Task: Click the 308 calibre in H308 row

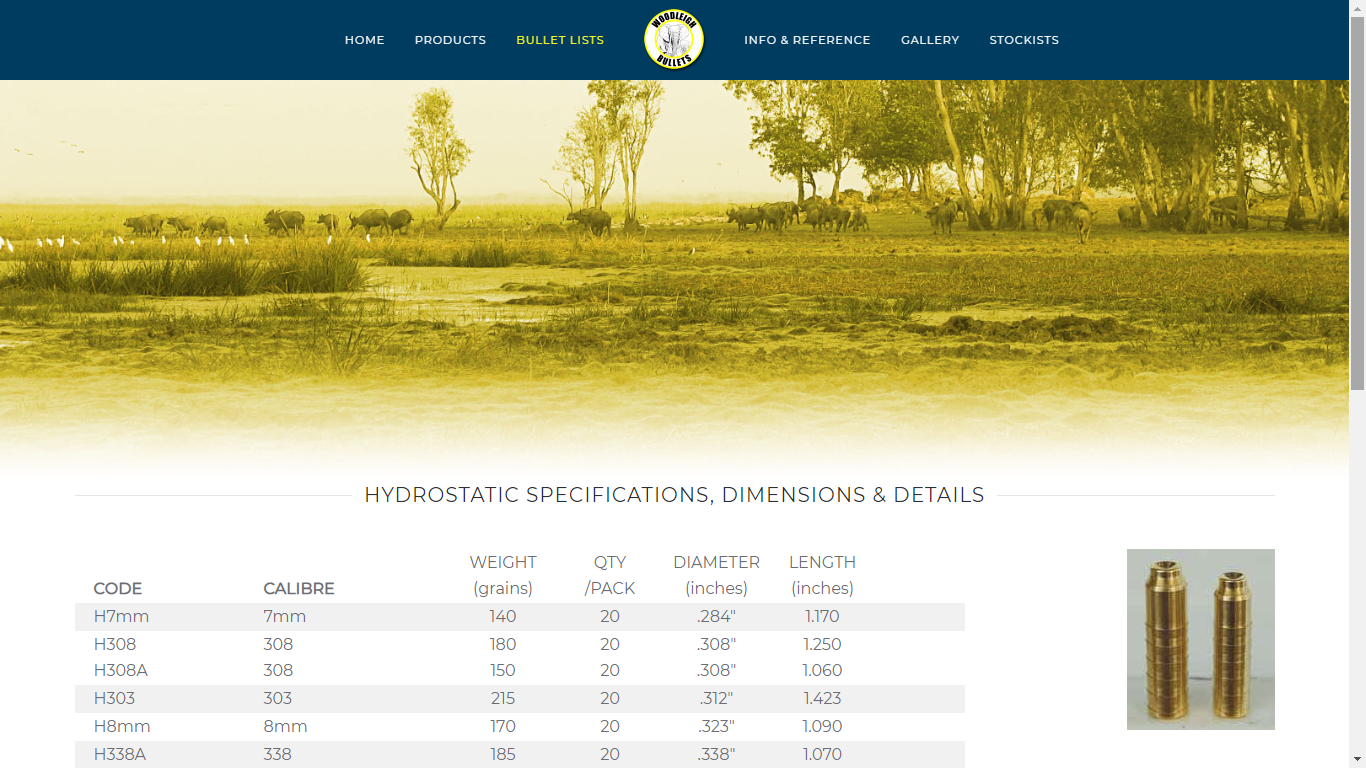Action: coord(278,645)
